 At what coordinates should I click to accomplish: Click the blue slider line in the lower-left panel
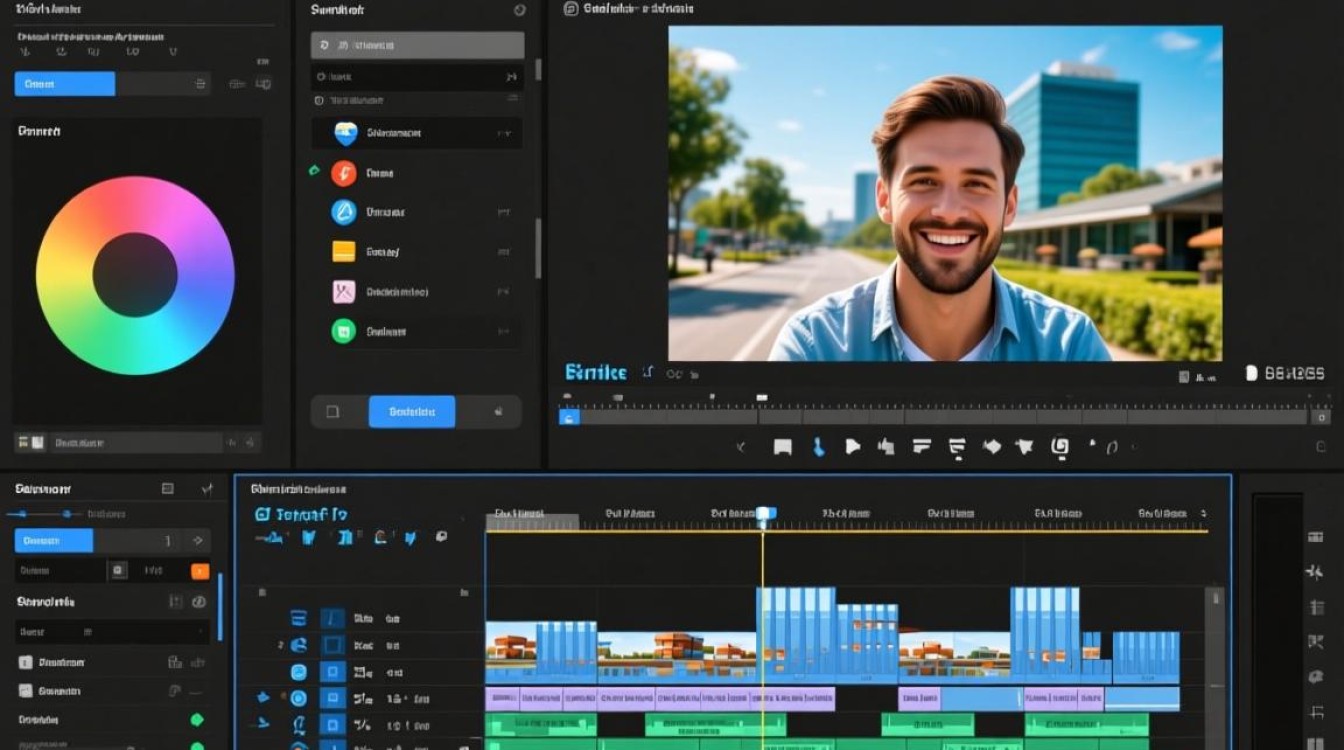(x=43, y=514)
